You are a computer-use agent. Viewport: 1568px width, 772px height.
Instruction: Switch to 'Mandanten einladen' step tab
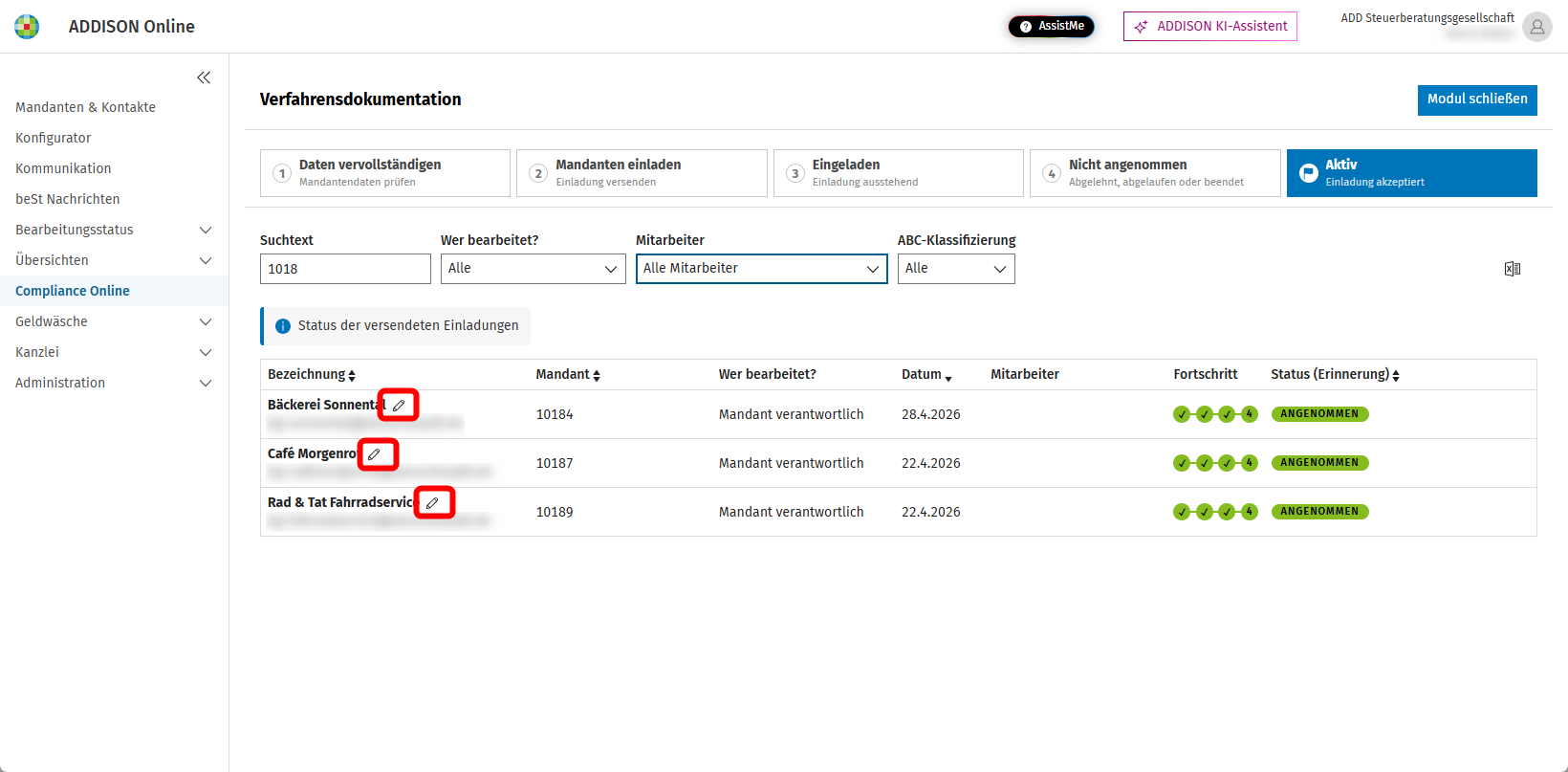[x=642, y=173]
